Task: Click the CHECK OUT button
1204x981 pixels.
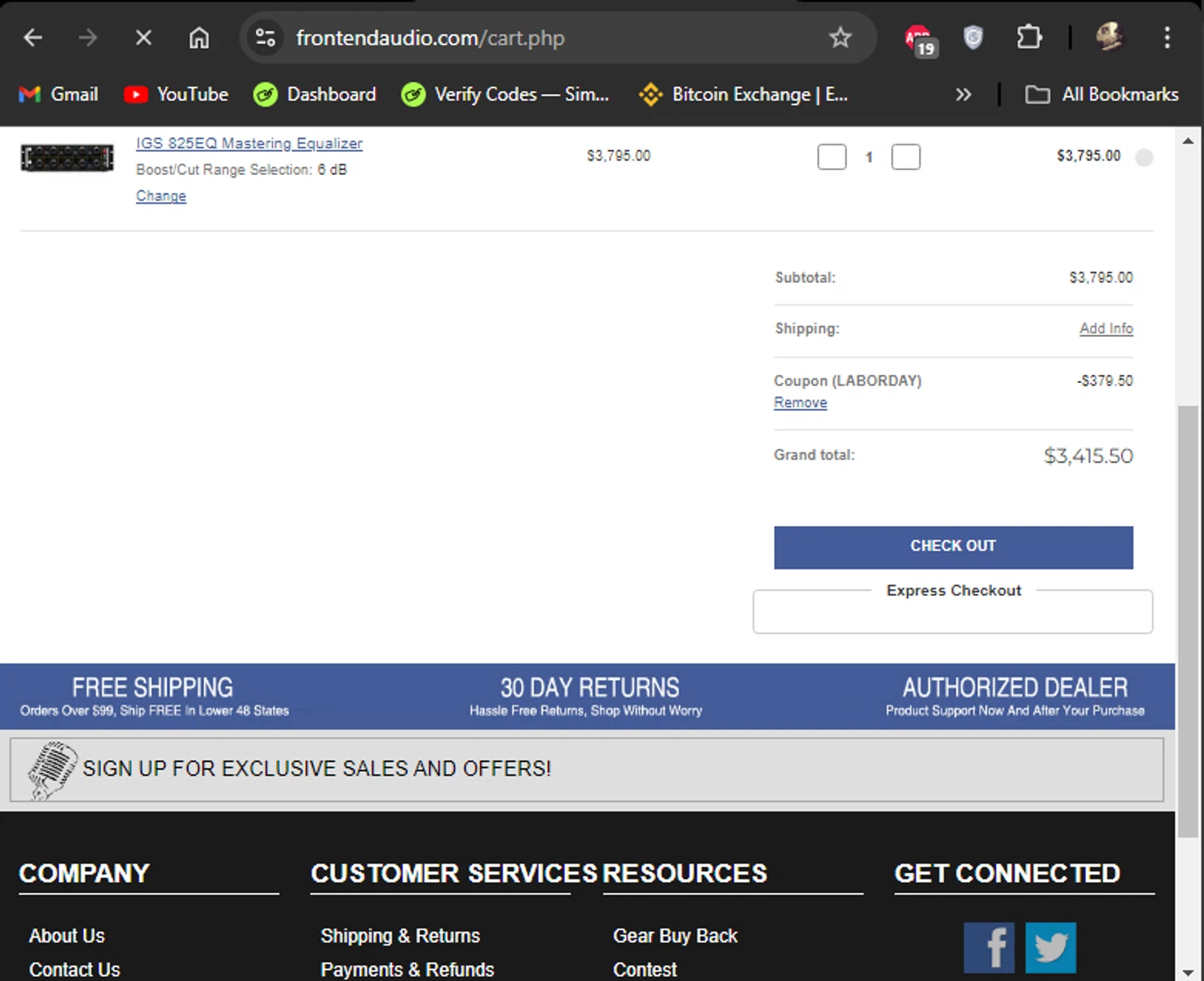Action: [954, 547]
